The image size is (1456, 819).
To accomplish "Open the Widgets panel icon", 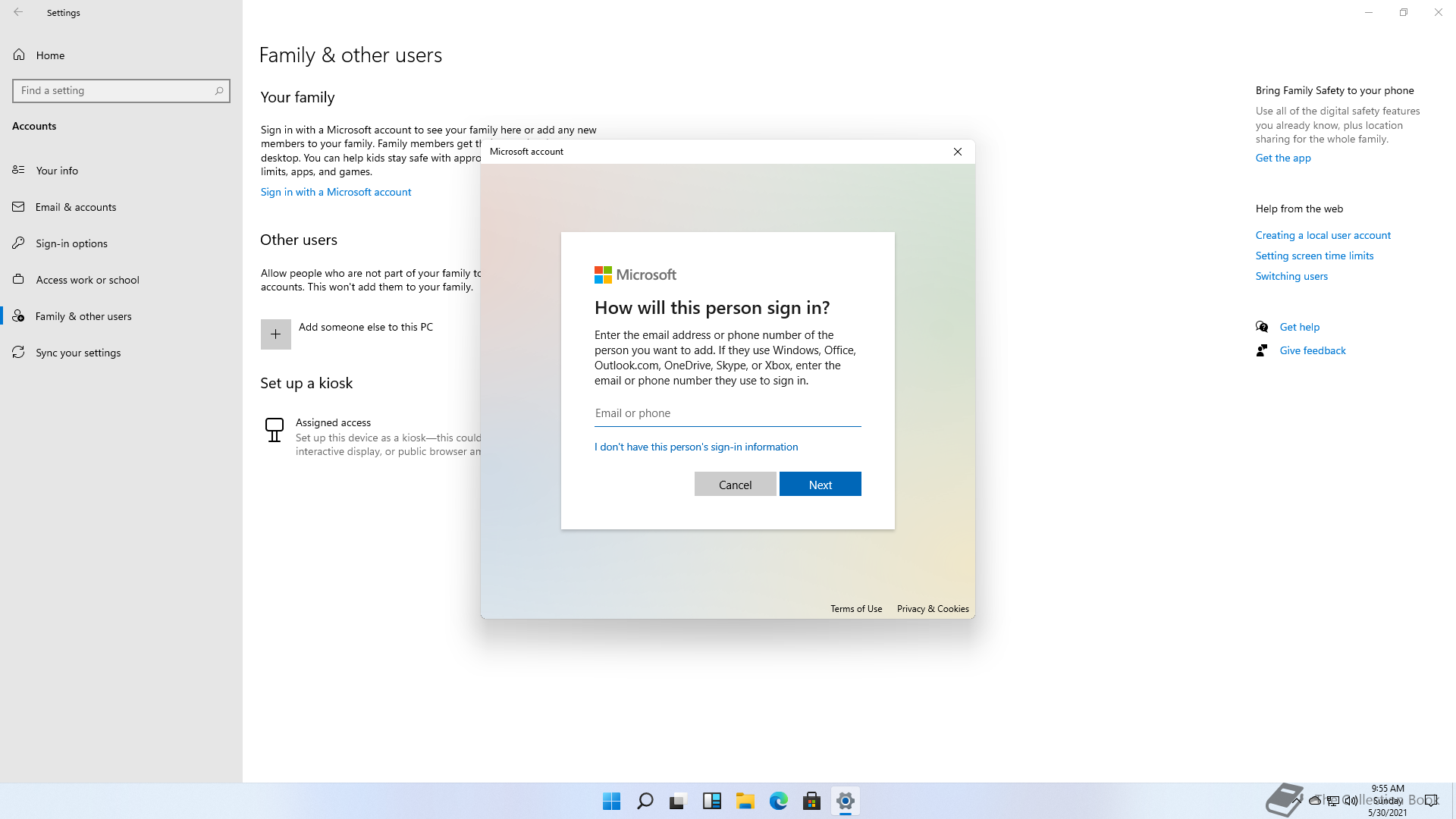I will [x=711, y=801].
